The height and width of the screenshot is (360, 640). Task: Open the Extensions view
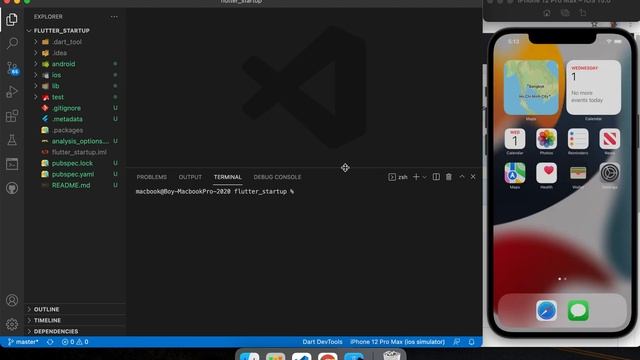[12, 116]
